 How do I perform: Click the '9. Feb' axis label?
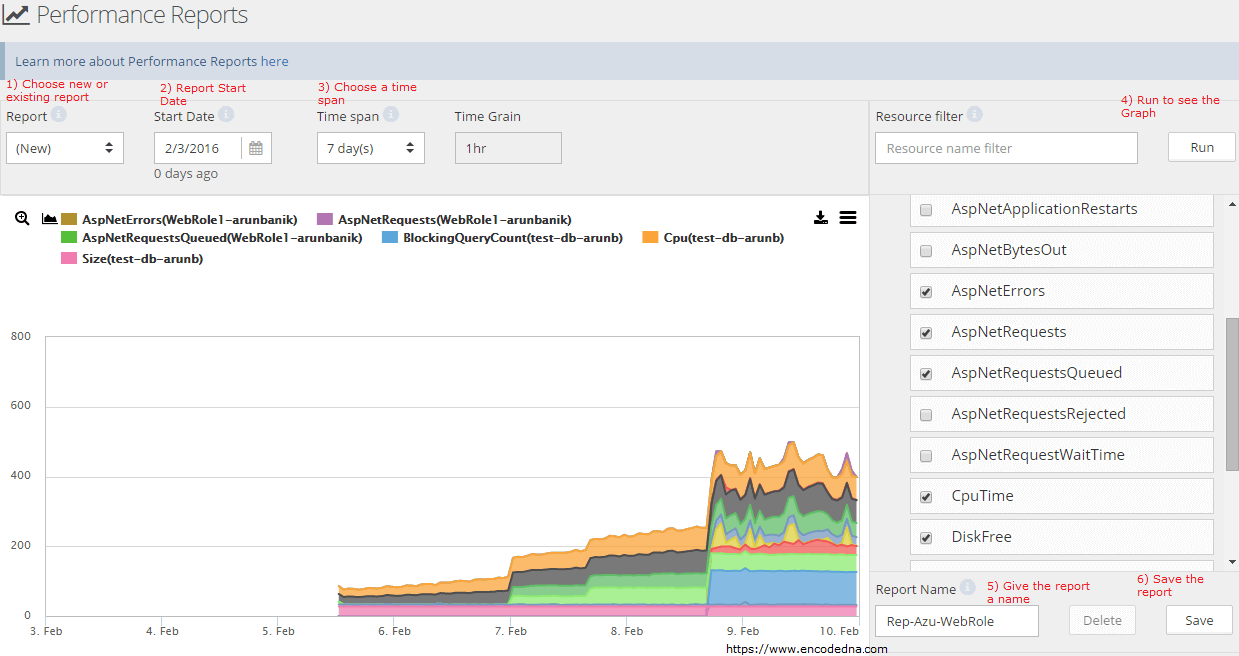(743, 631)
